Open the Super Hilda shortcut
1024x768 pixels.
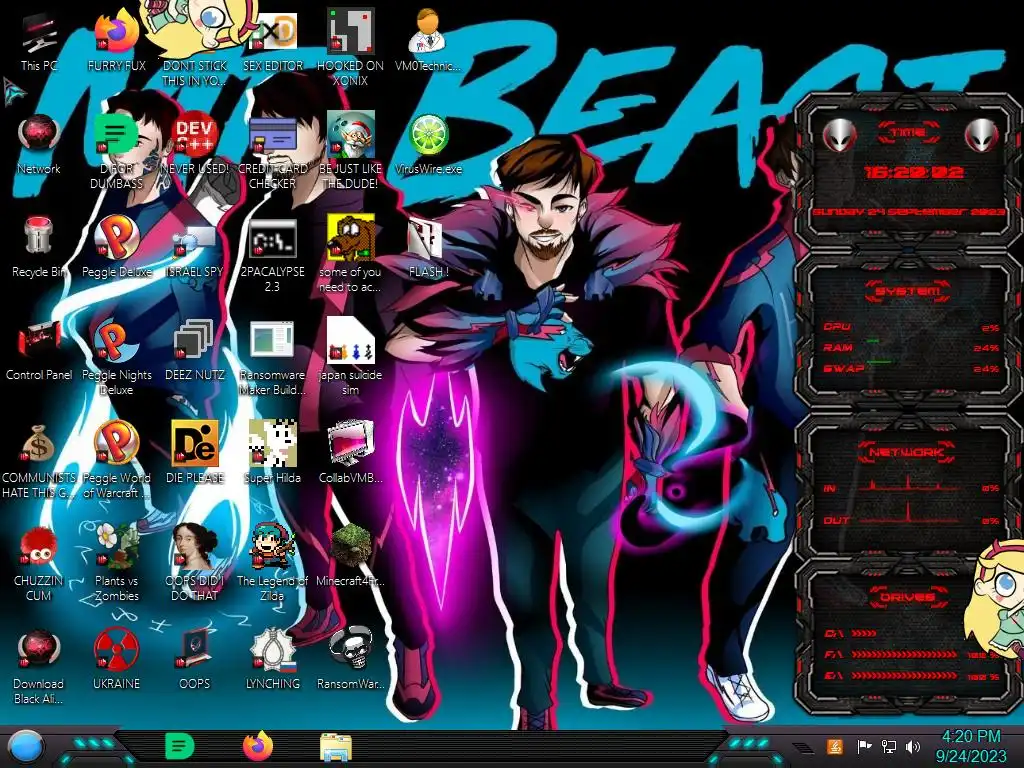pos(272,453)
